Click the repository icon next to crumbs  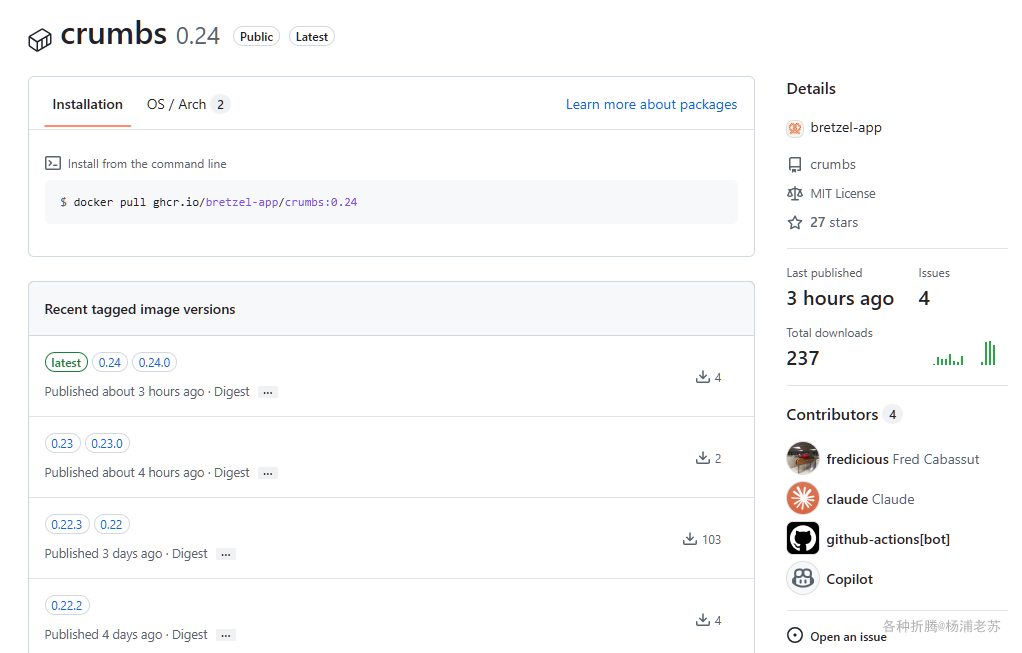coord(795,164)
